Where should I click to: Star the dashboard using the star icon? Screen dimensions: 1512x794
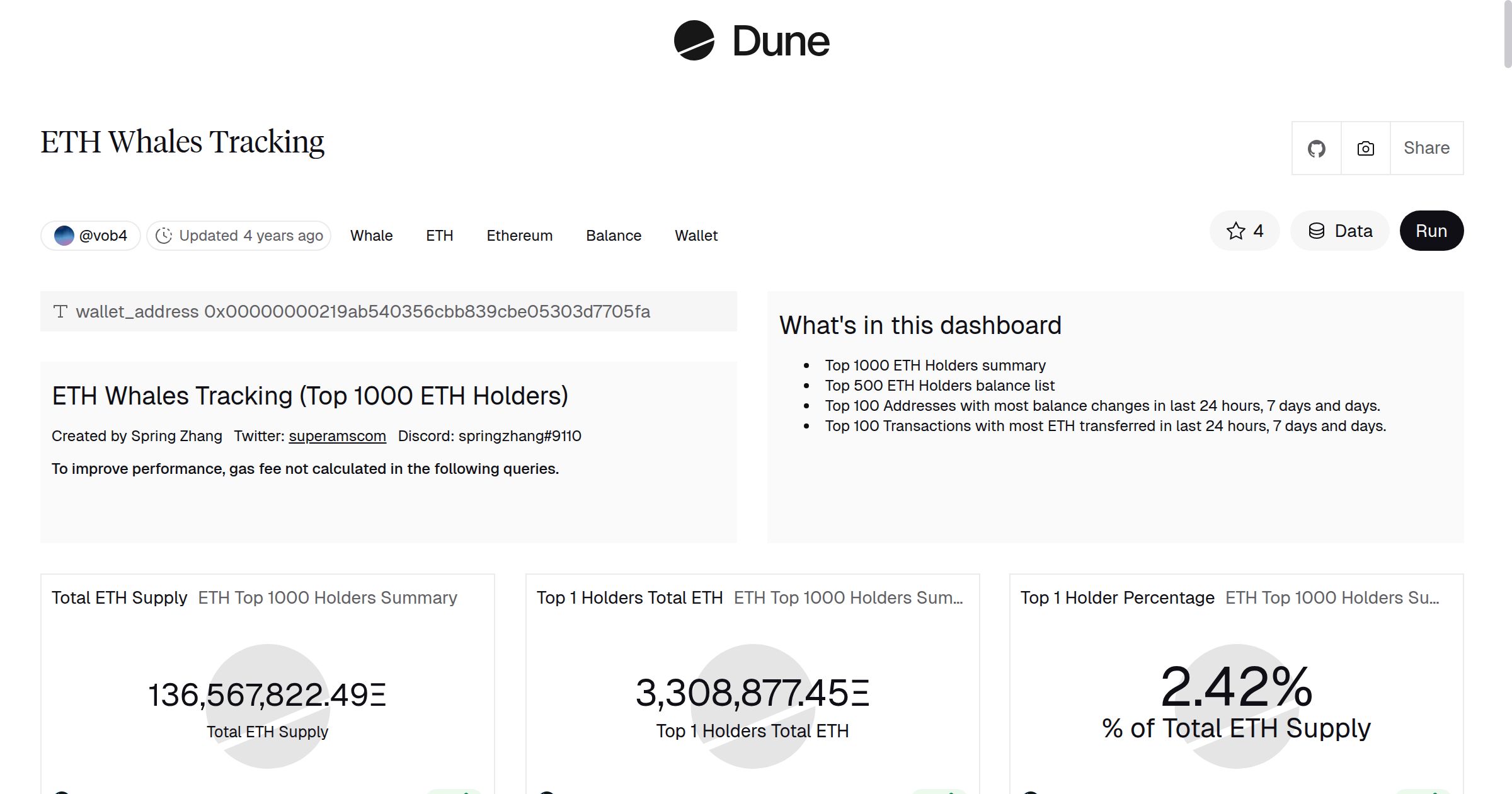coord(1235,231)
